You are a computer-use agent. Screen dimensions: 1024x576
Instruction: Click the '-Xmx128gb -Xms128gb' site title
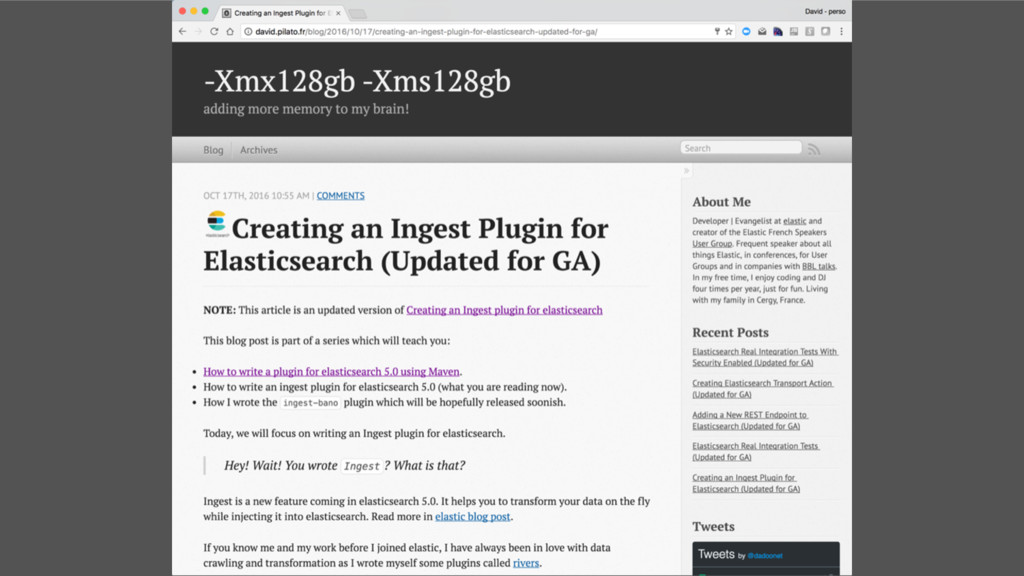(x=357, y=81)
